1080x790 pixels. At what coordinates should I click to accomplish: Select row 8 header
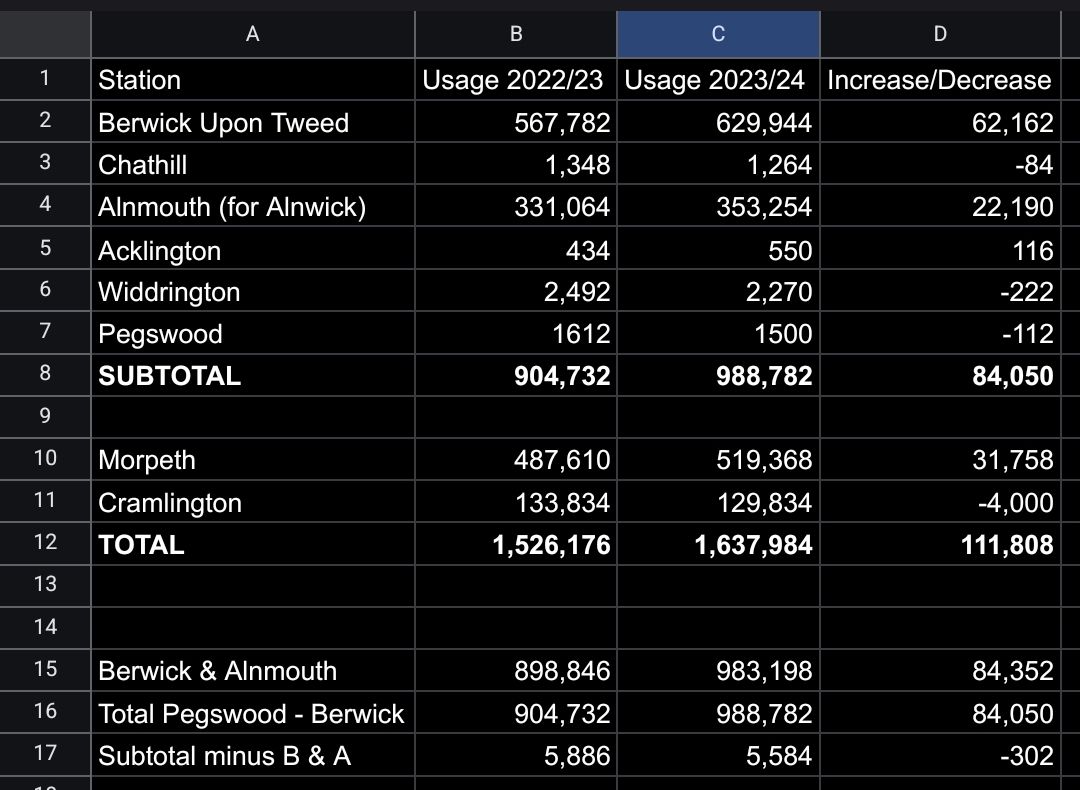[x=45, y=375]
